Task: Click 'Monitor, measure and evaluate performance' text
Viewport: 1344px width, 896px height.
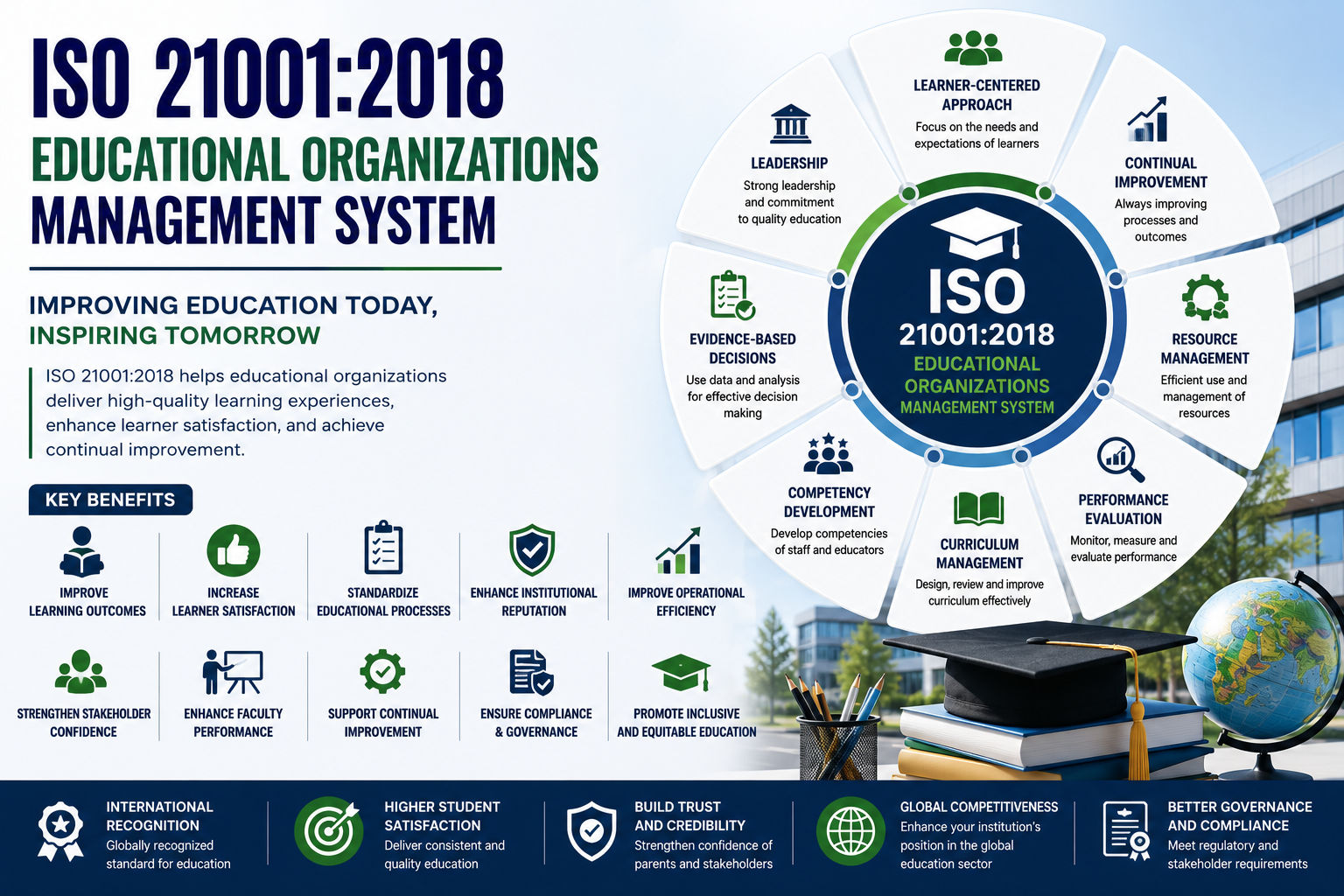Action: [1123, 549]
